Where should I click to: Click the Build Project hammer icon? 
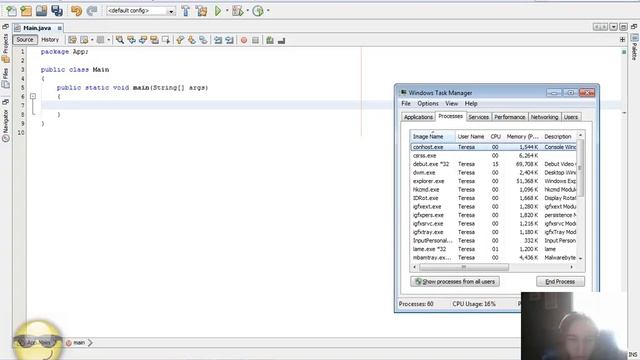[x=186, y=11]
